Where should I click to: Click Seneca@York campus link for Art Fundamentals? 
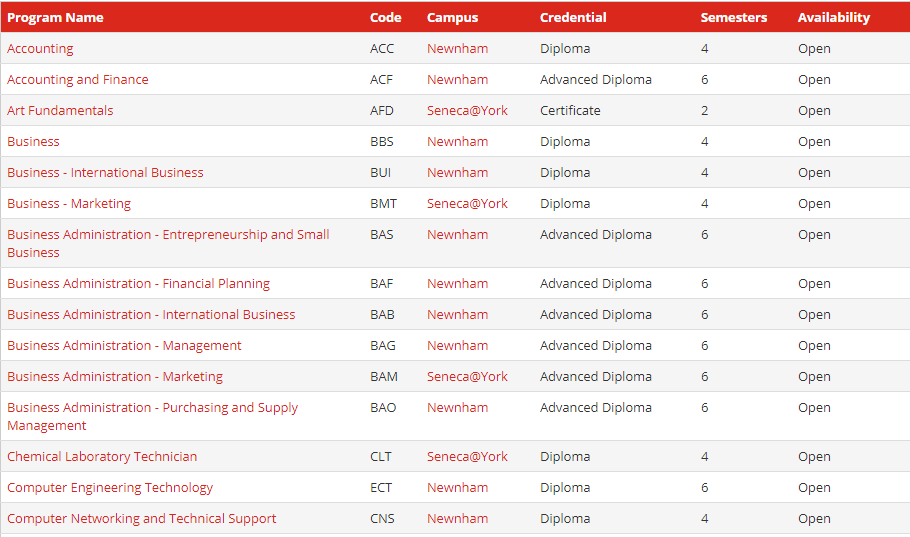tap(467, 111)
